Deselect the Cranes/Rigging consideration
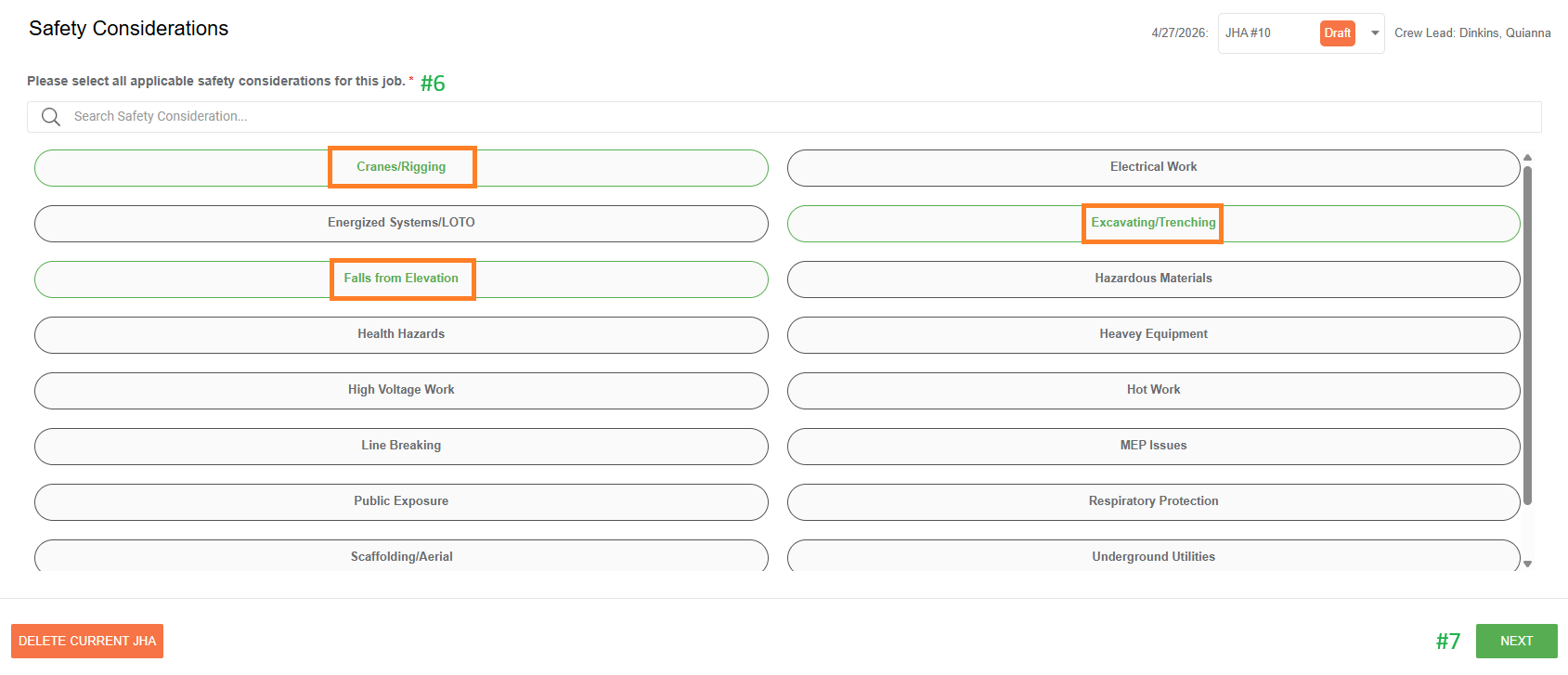The image size is (1568, 675). tap(401, 168)
